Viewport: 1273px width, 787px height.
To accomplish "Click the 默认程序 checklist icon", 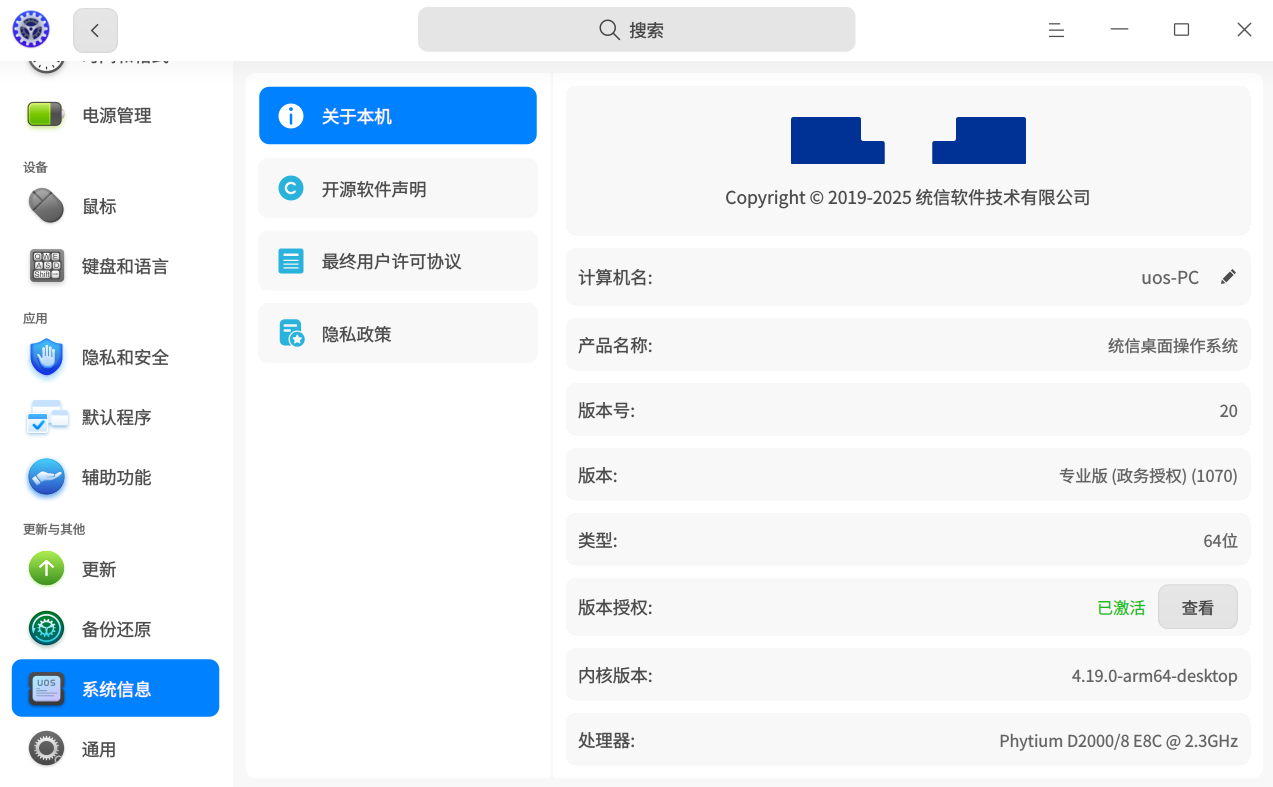I will click(46, 417).
